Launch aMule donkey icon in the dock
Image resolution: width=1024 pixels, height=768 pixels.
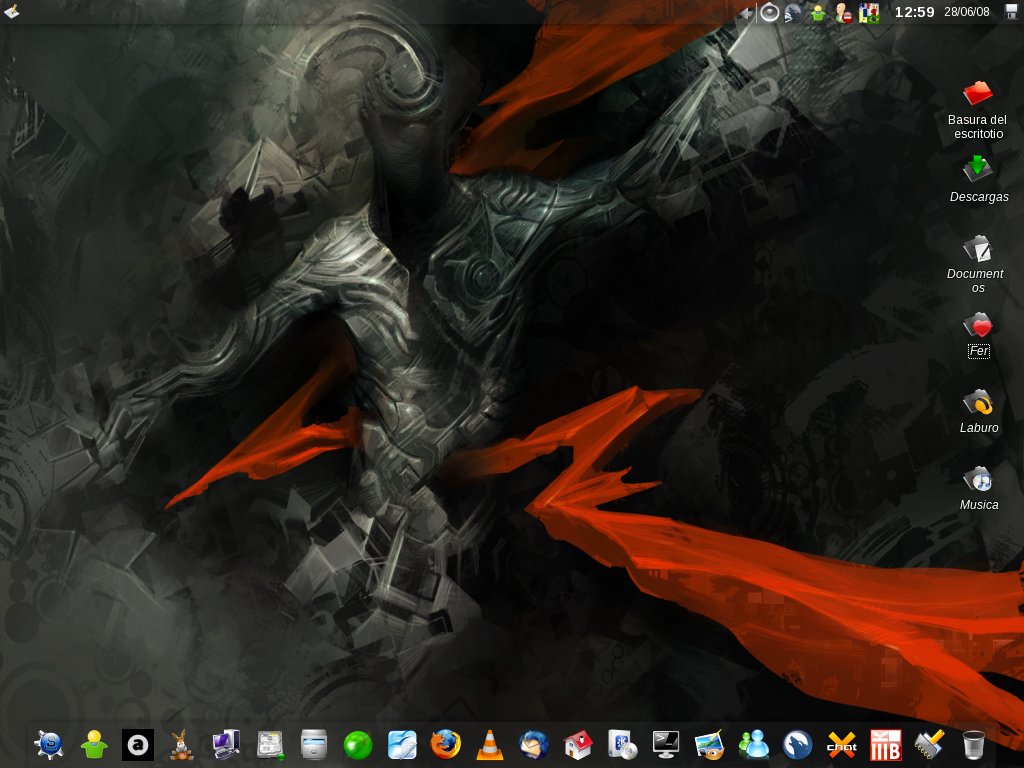pos(182,744)
